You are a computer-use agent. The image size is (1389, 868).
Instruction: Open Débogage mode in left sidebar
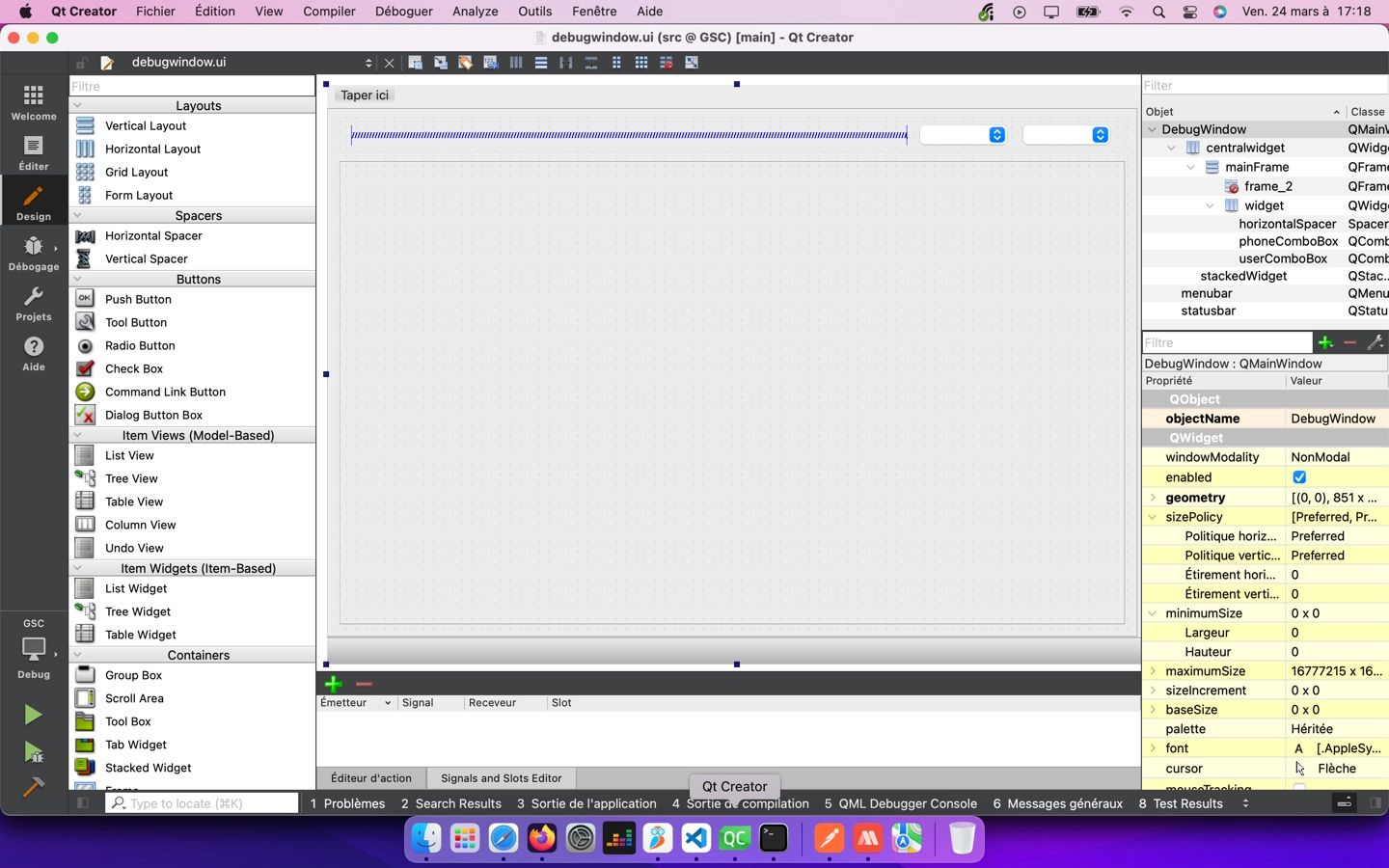[x=34, y=253]
